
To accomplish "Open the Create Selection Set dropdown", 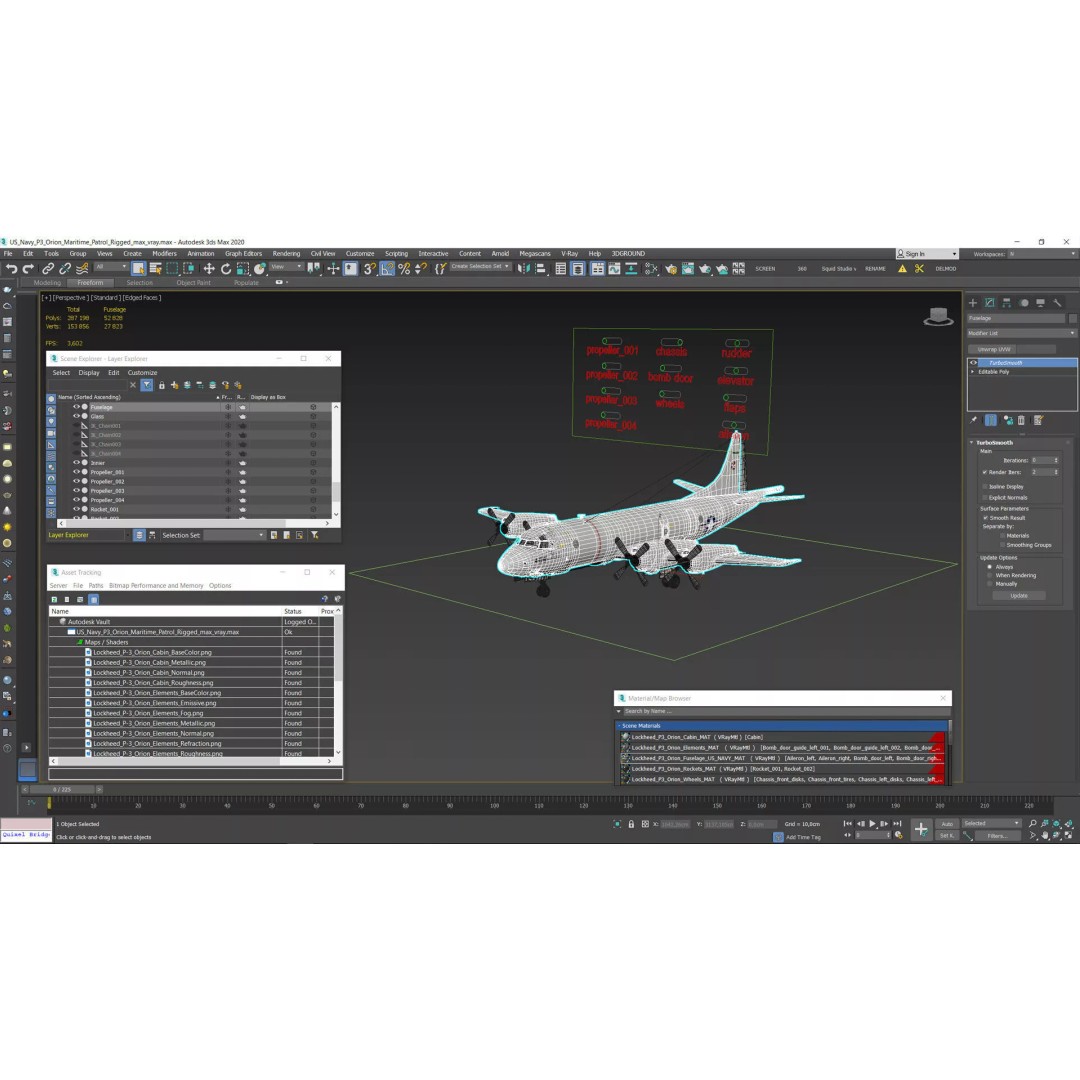I will pos(480,267).
